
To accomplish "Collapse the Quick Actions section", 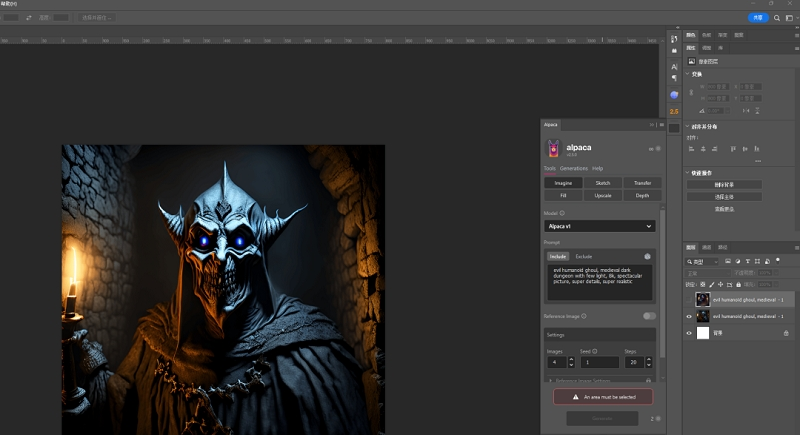I will (x=687, y=173).
